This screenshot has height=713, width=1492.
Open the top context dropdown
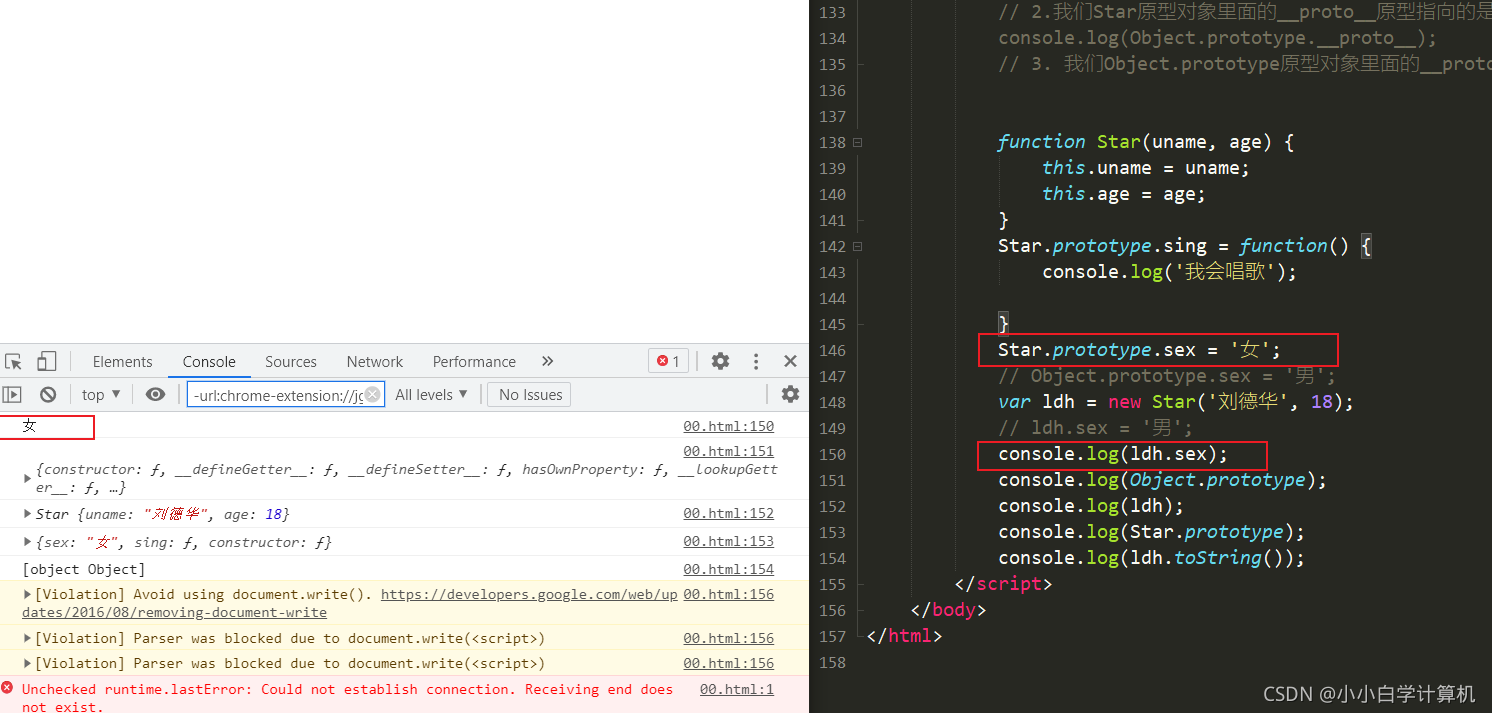101,395
